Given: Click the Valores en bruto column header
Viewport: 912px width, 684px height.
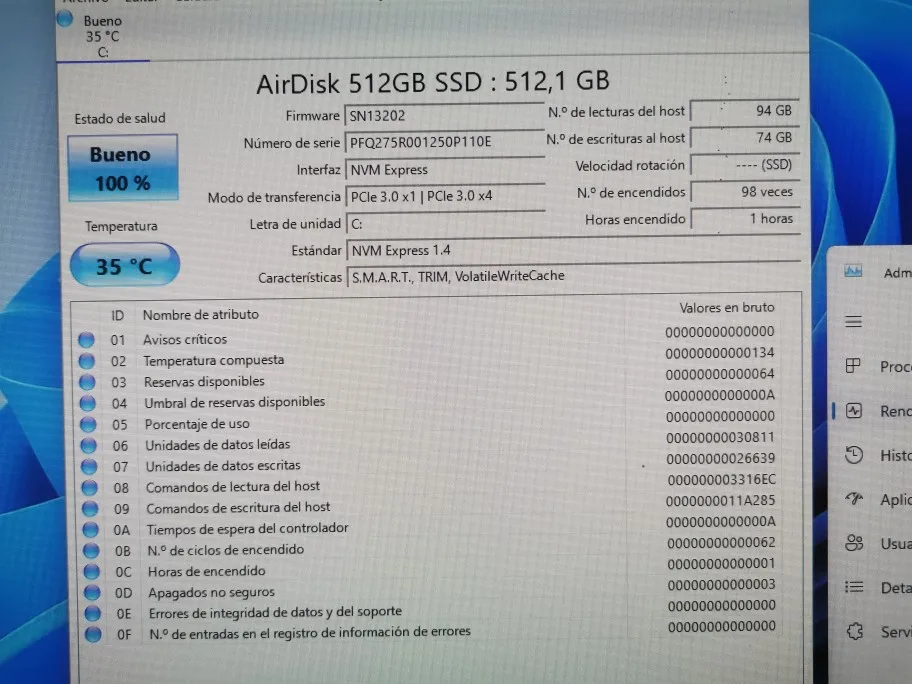Looking at the screenshot, I should pyautogui.click(x=726, y=308).
